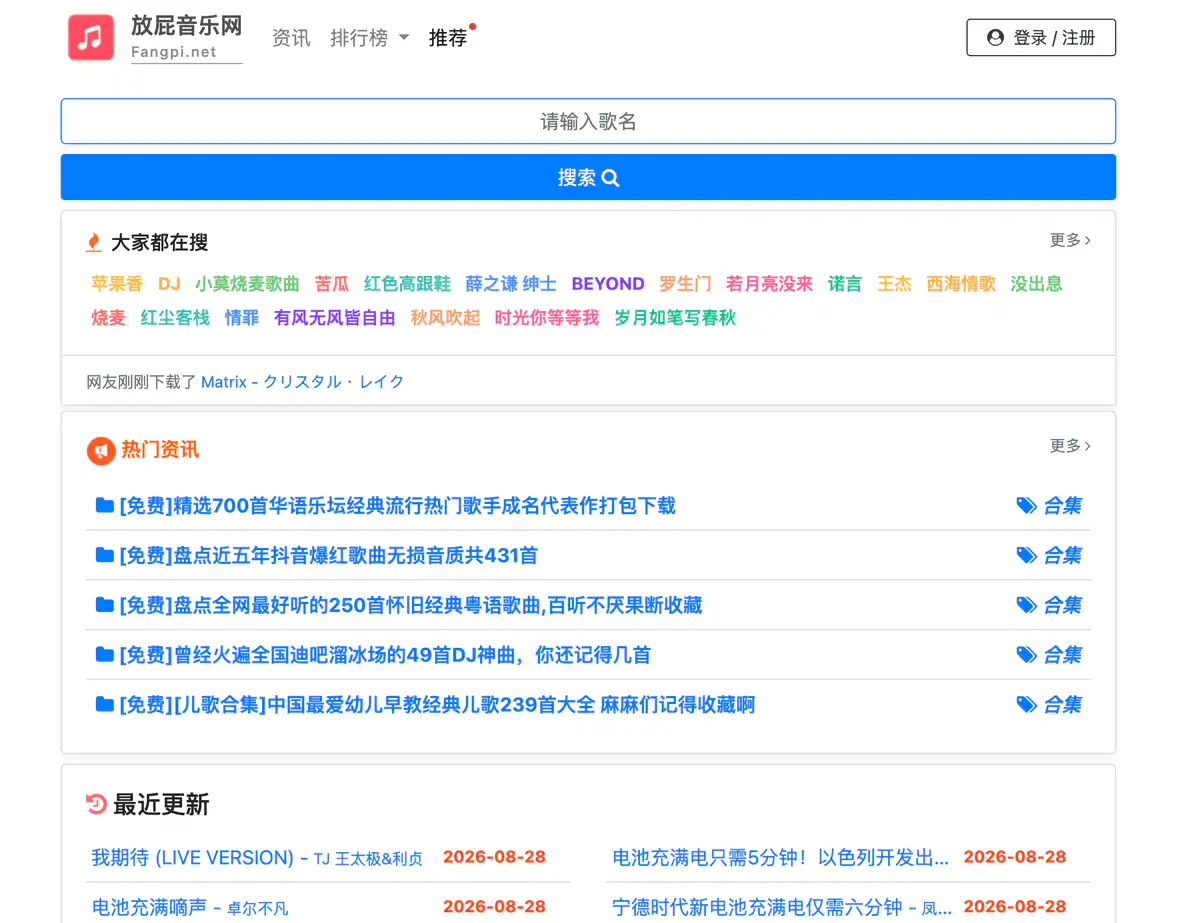Screen dimensions: 1200x923
Task: Search the hot tag 岁月如笔写春秋
Action: click(675, 318)
